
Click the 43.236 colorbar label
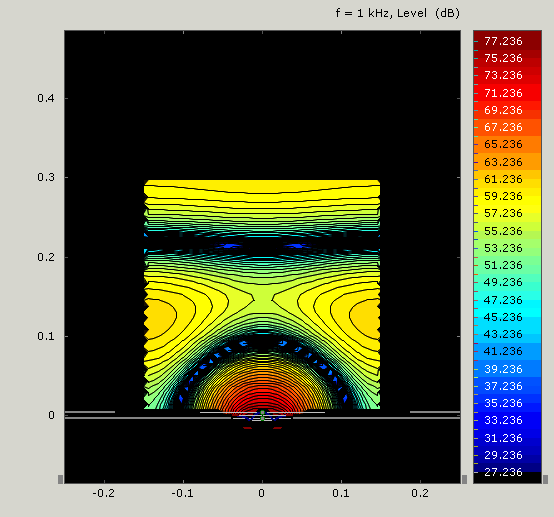tap(503, 334)
